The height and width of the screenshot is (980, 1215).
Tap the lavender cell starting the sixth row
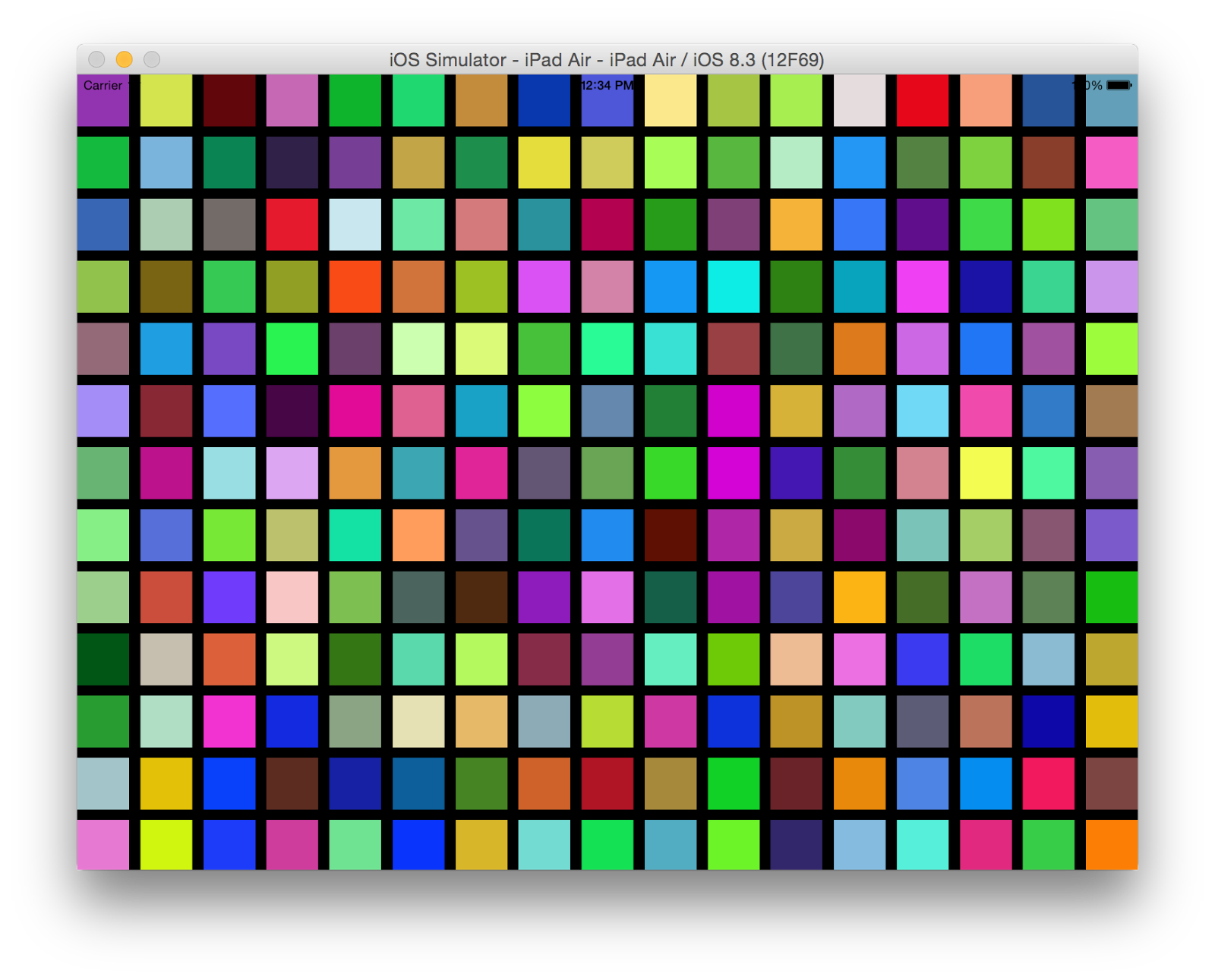pos(103,411)
